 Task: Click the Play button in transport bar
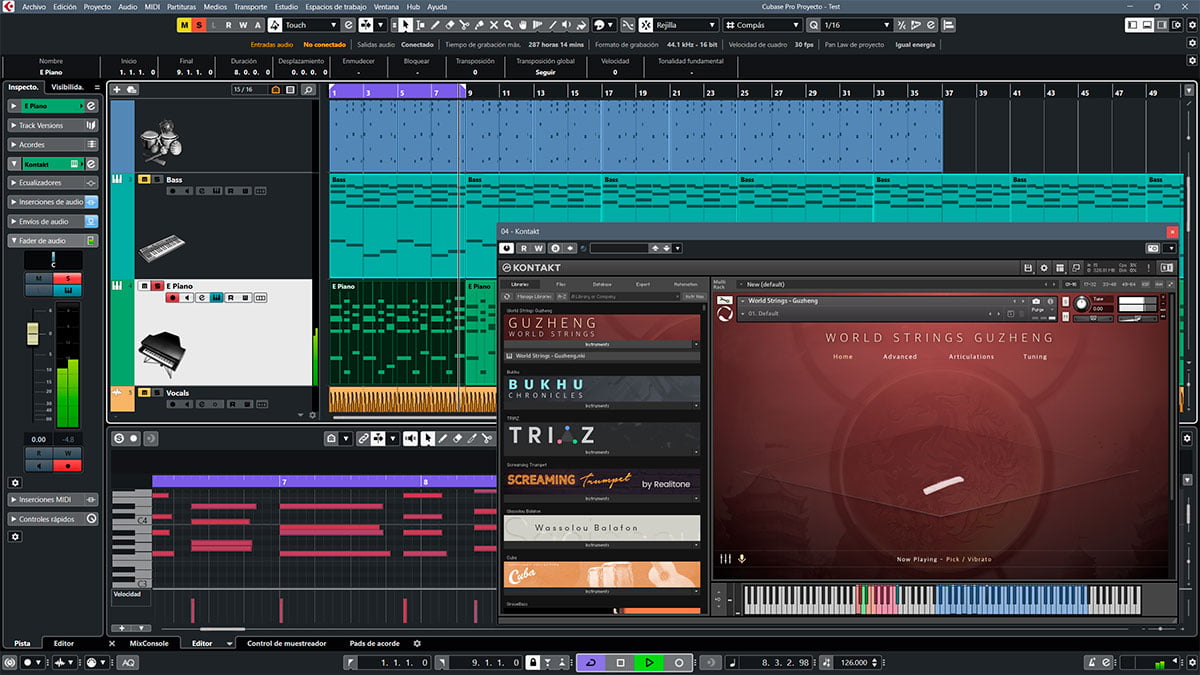(x=649, y=662)
